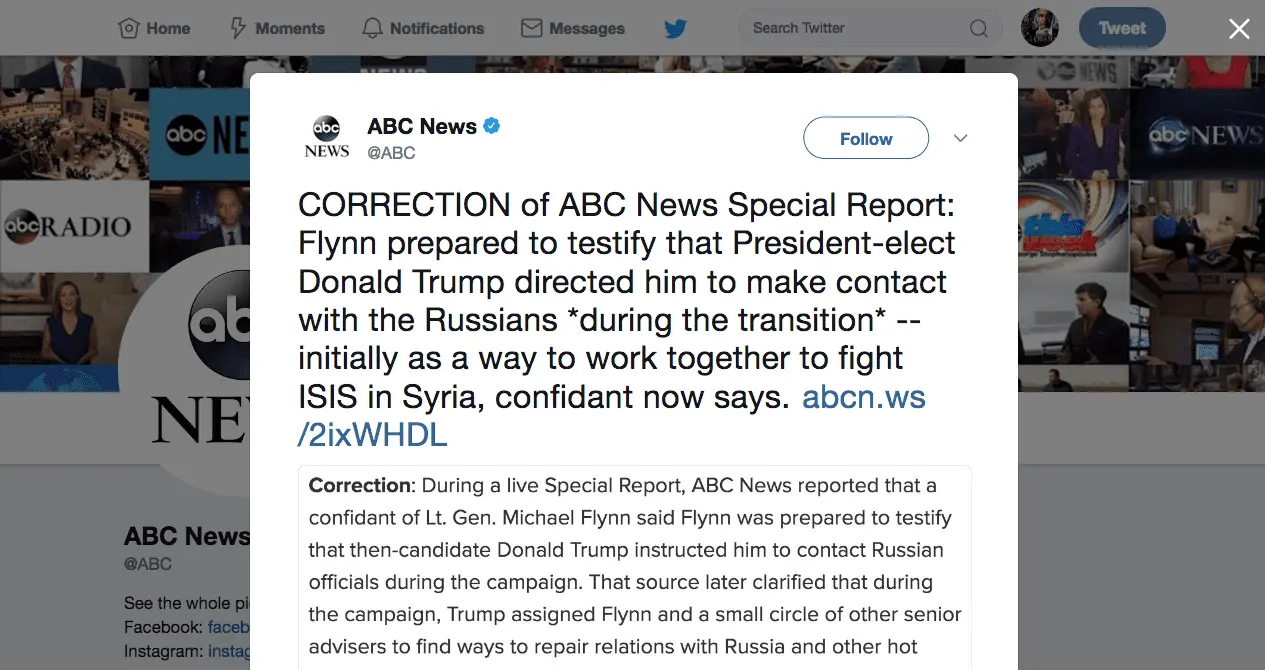Image resolution: width=1265 pixels, height=670 pixels.
Task: Open Messages via the envelope icon
Action: coord(532,28)
